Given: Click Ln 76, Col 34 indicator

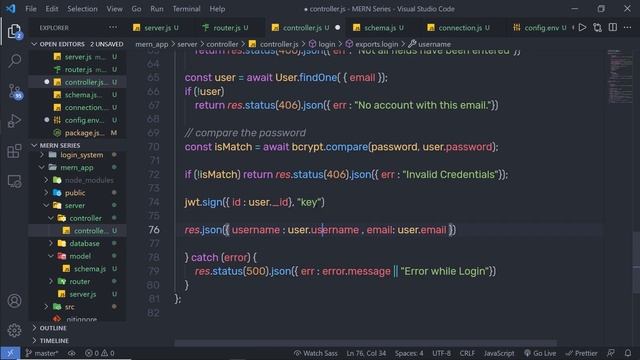Looking at the screenshot, I should tap(366, 353).
